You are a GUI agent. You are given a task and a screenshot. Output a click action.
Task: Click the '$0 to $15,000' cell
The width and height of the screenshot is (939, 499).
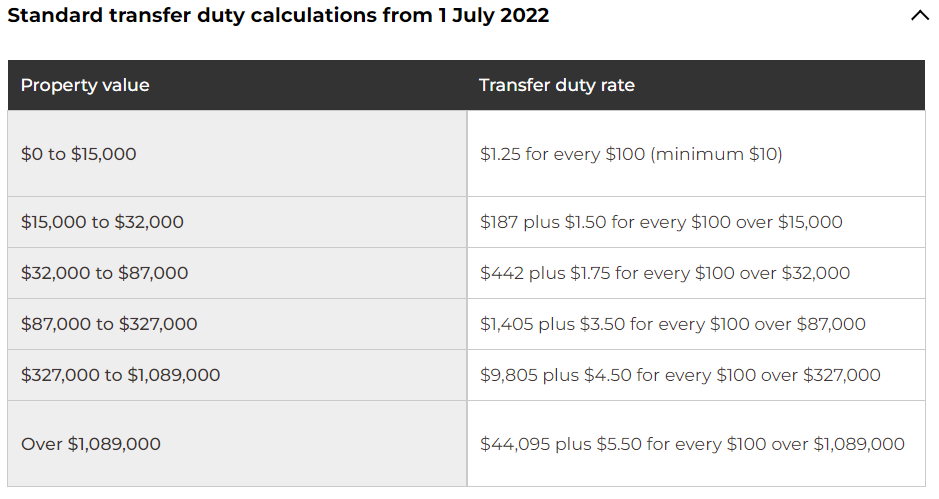point(237,153)
